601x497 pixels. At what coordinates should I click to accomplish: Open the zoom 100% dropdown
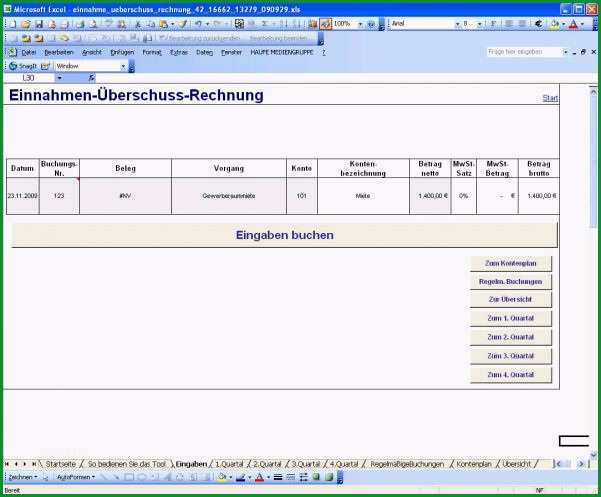click(360, 24)
